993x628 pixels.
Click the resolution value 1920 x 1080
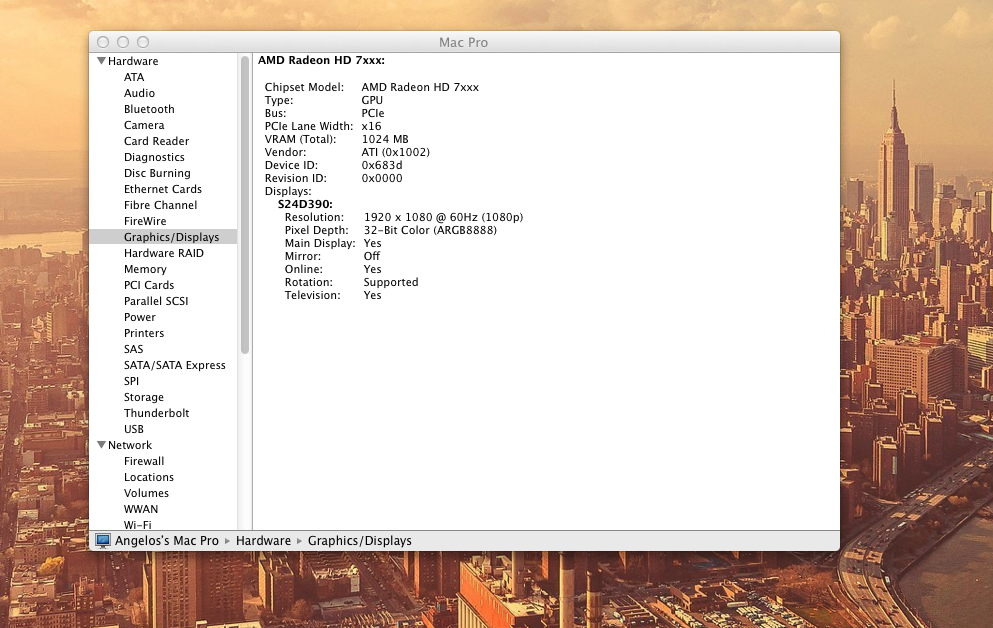[398, 217]
